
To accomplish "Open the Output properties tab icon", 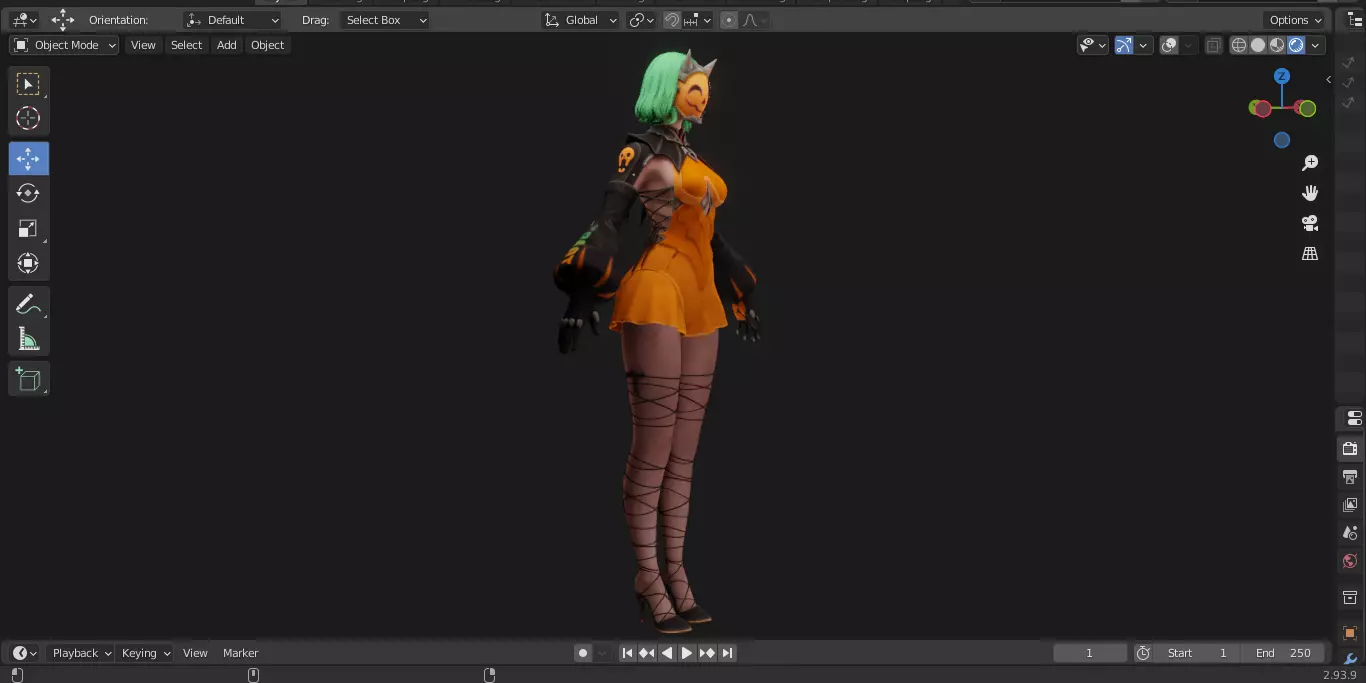I will (1351, 477).
